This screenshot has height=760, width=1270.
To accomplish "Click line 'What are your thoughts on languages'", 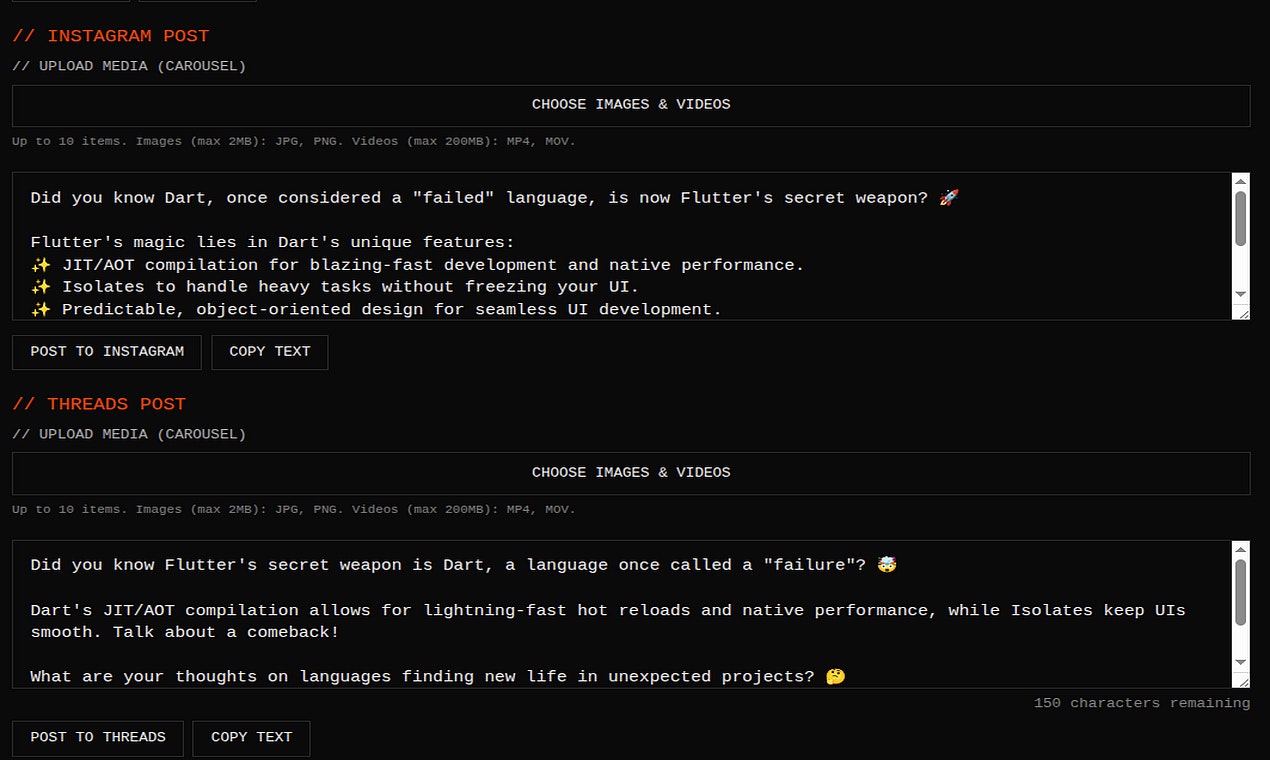I will (x=438, y=677).
